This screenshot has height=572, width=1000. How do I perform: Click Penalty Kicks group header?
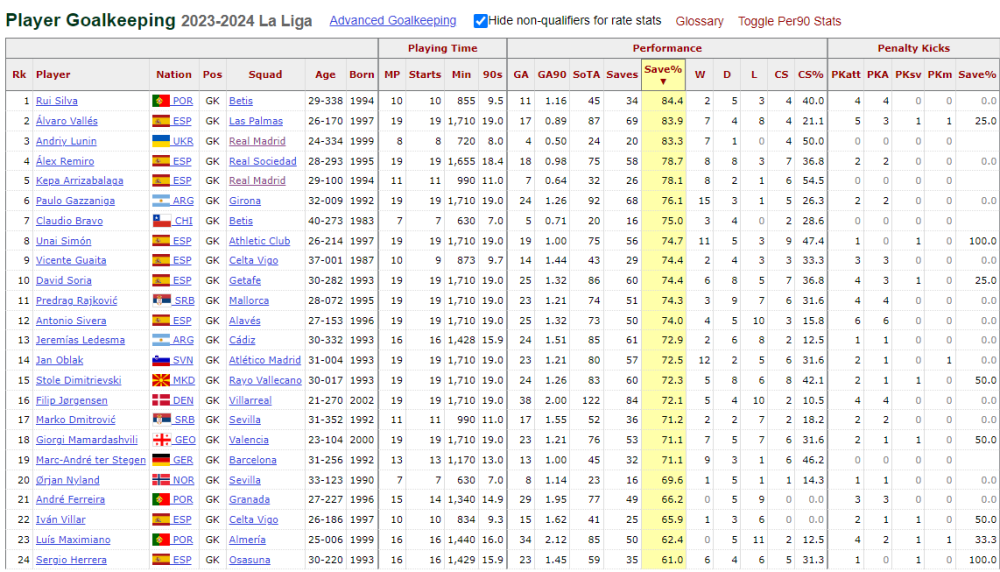coord(913,48)
